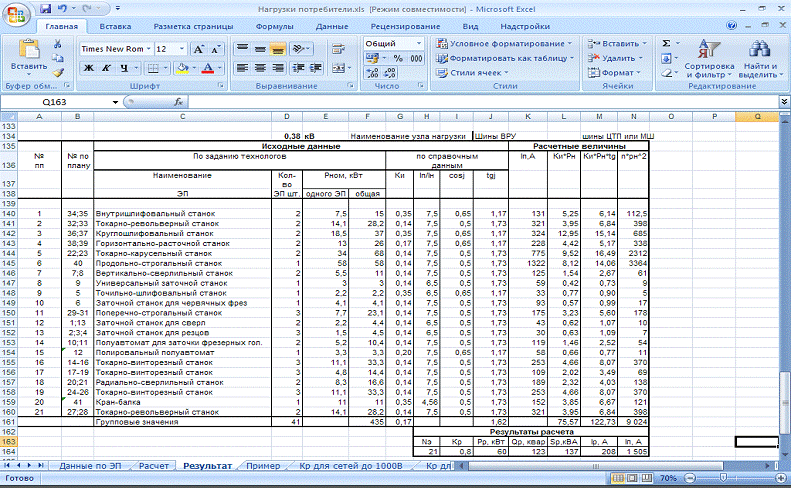Image resolution: width=791 pixels, height=488 pixels.
Task: Toggle center text alignment
Action: (260, 68)
